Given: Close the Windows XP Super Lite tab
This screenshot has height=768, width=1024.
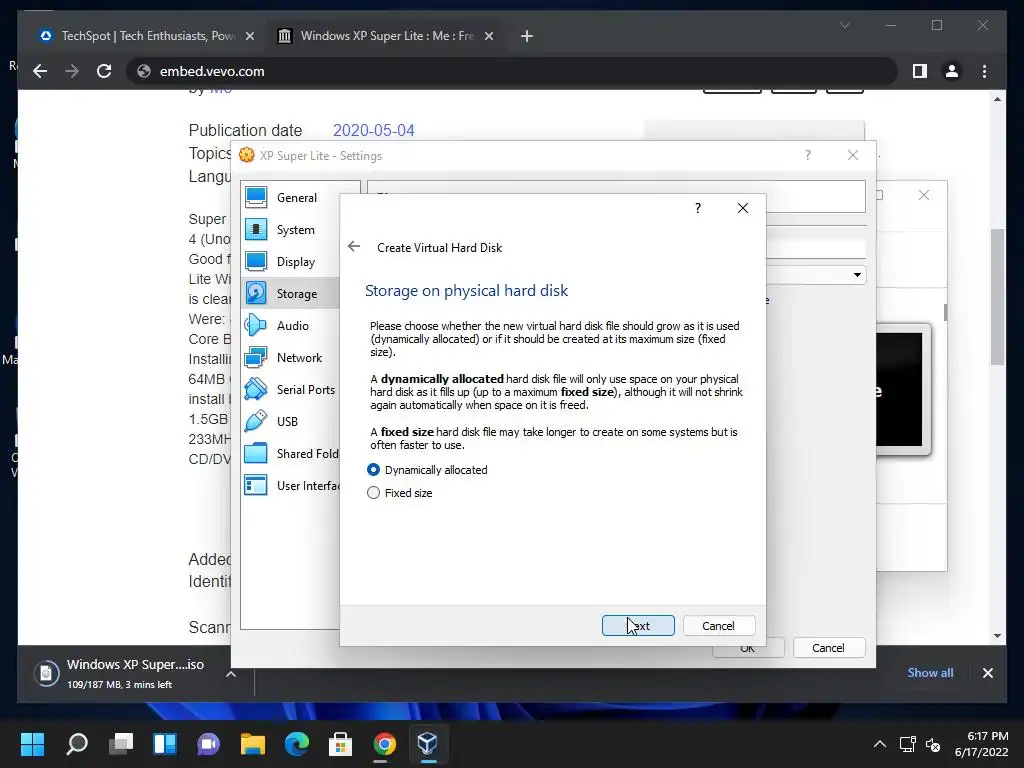Looking at the screenshot, I should (x=488, y=36).
